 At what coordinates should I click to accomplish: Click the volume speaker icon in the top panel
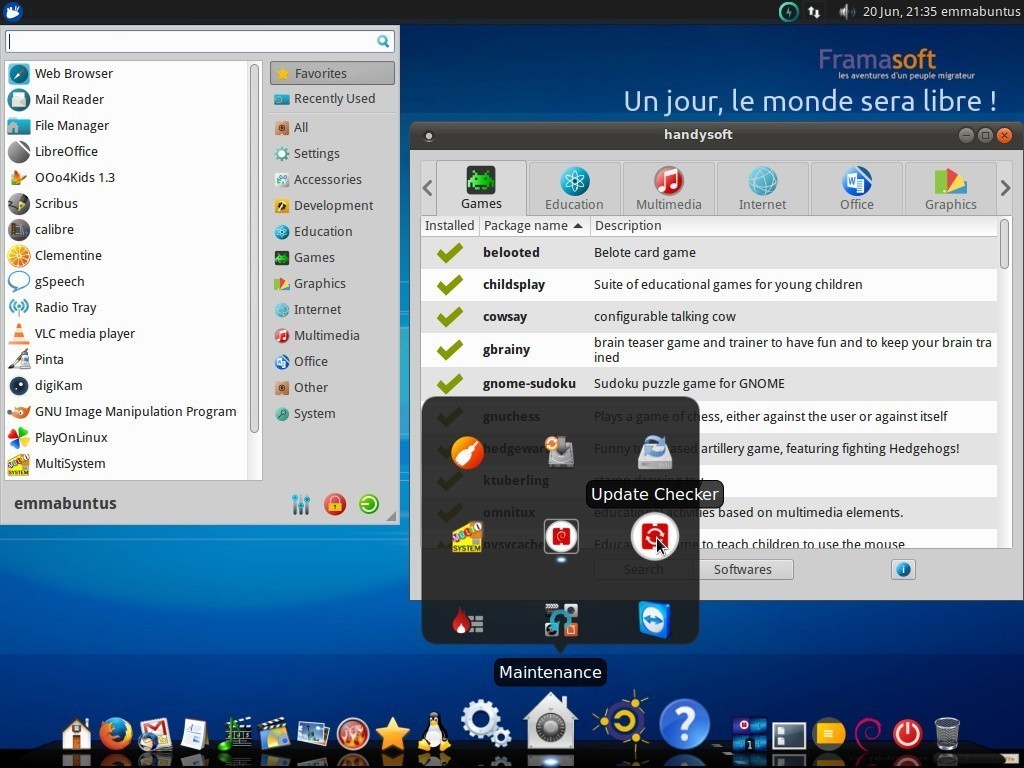[x=846, y=12]
